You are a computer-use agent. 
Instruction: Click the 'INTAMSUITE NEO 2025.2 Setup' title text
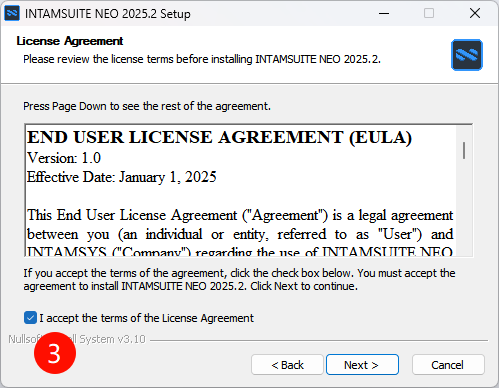[108, 14]
